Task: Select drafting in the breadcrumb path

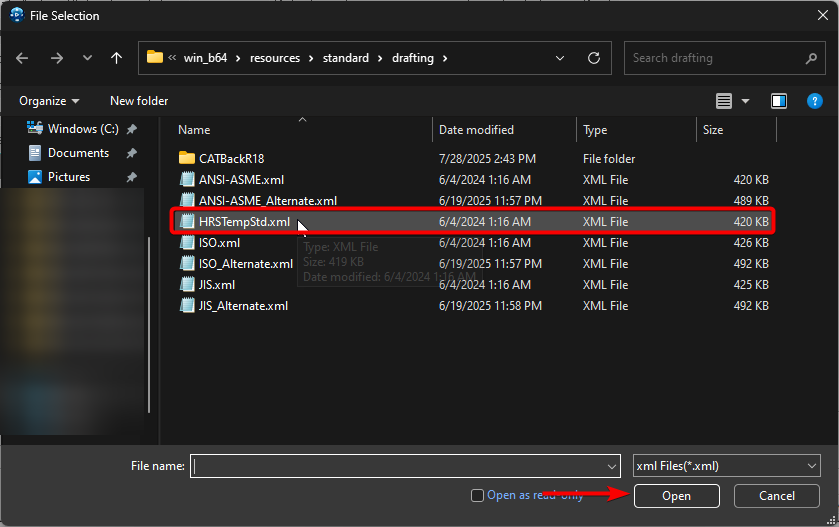Action: 413,58
